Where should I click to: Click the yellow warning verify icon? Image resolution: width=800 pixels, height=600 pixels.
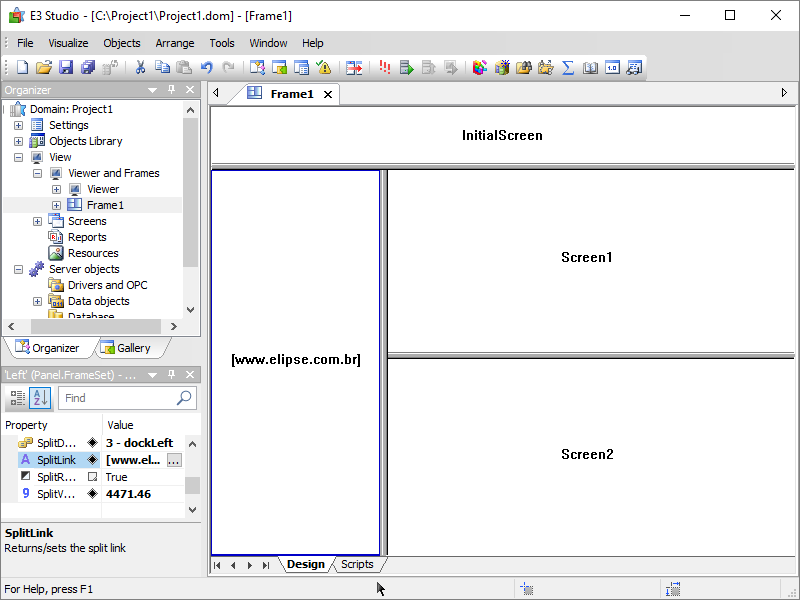point(324,68)
